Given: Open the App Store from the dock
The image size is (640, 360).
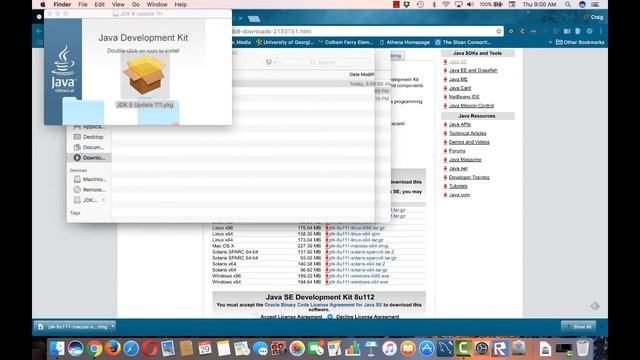Looking at the screenshot, I should click(427, 349).
